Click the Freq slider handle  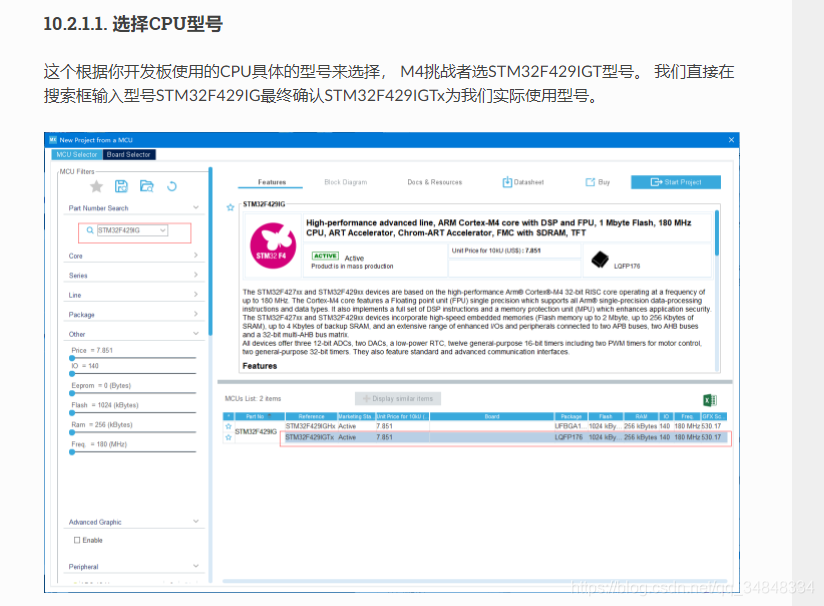(x=72, y=452)
